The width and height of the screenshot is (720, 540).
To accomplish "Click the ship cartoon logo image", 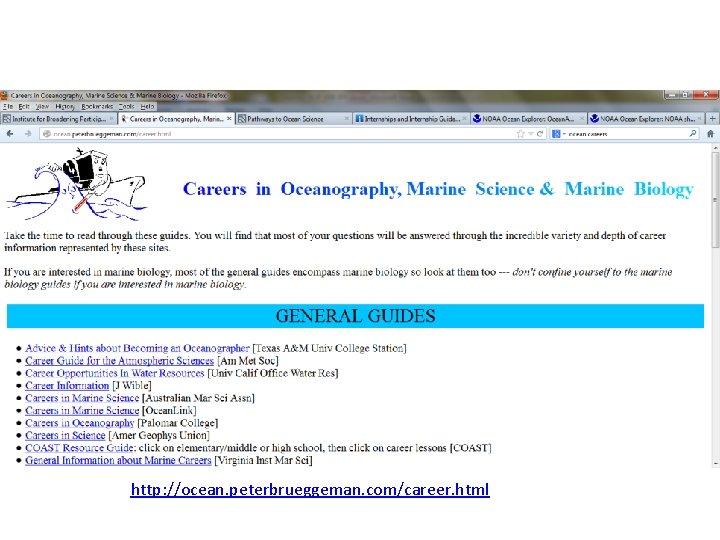I will [77, 184].
